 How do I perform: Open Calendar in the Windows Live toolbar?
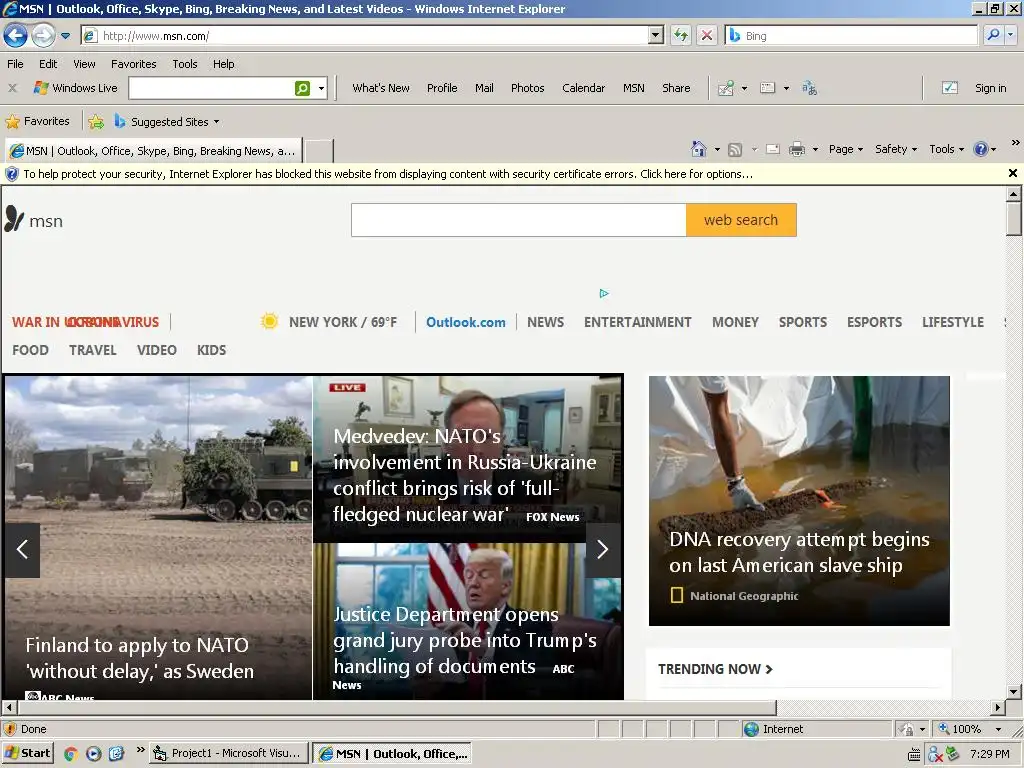[x=583, y=88]
